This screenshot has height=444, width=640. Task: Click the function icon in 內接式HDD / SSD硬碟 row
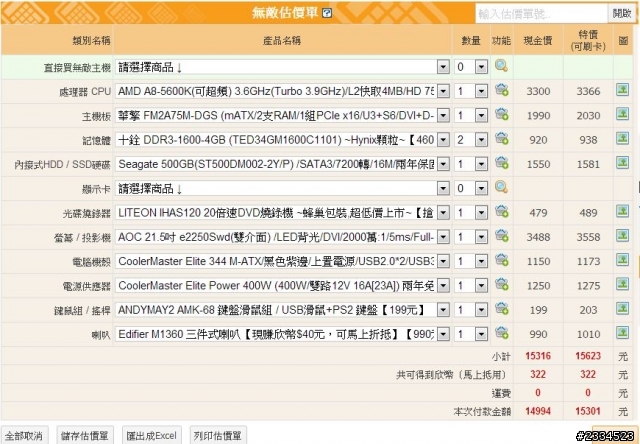(x=502, y=163)
